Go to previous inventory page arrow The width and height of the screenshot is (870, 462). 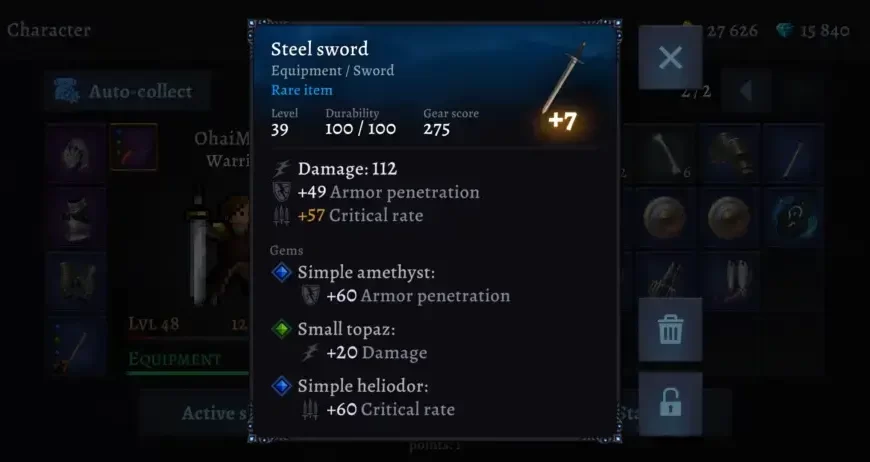pyautogui.click(x=746, y=91)
